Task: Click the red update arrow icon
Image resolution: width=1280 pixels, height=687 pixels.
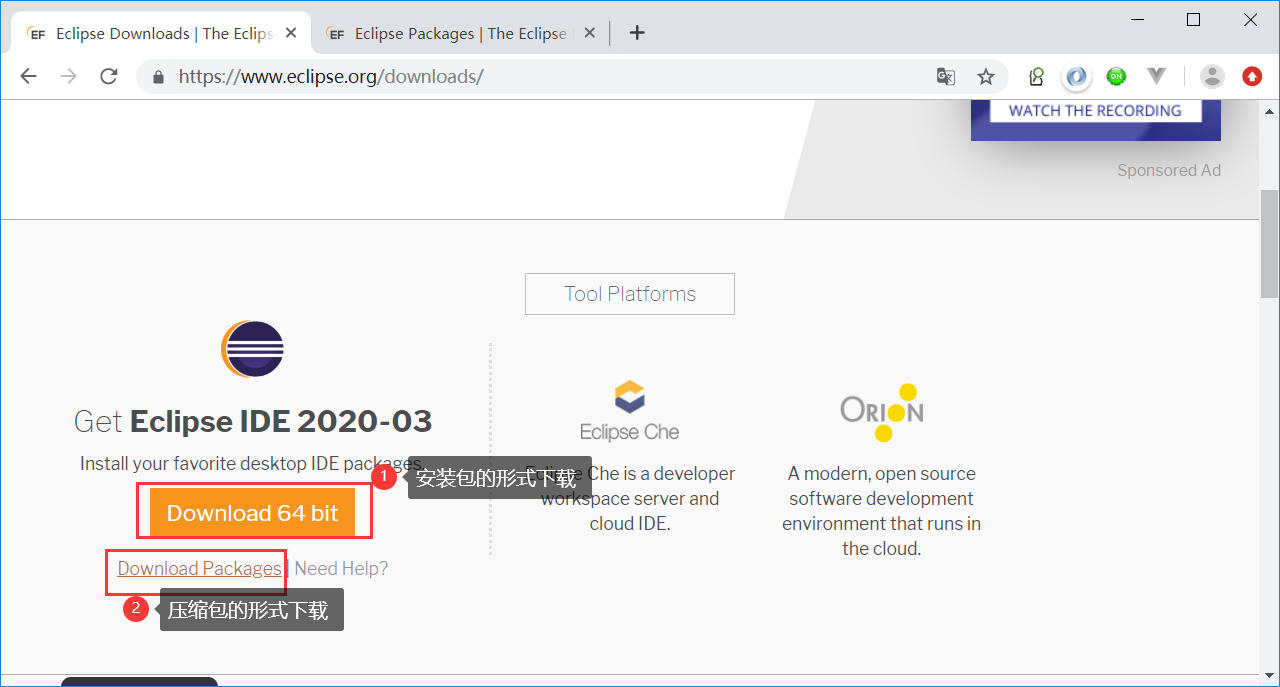Action: pos(1252,76)
